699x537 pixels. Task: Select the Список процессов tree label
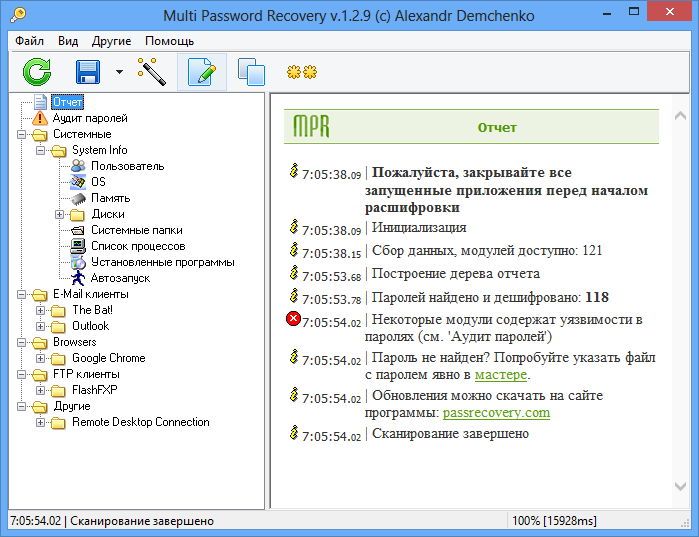[x=138, y=246]
